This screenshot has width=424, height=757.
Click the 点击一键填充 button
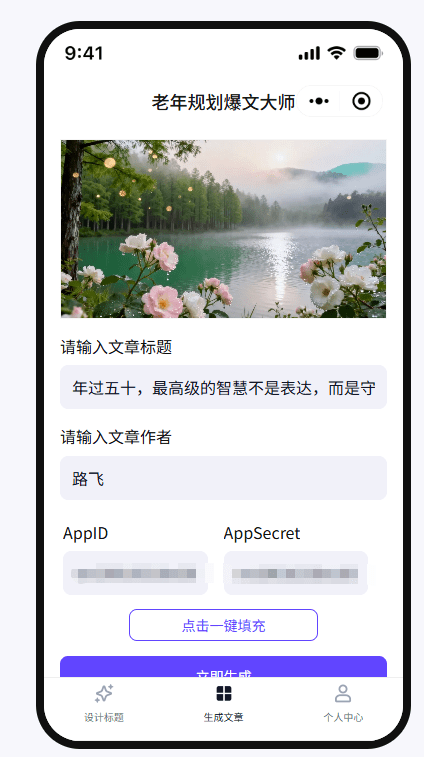pyautogui.click(x=223, y=625)
